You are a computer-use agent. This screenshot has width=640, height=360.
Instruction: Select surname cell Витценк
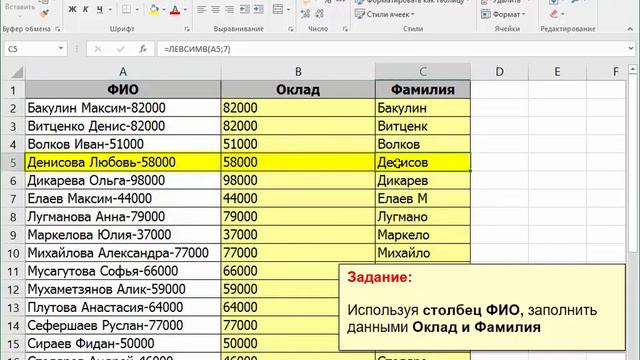422,126
